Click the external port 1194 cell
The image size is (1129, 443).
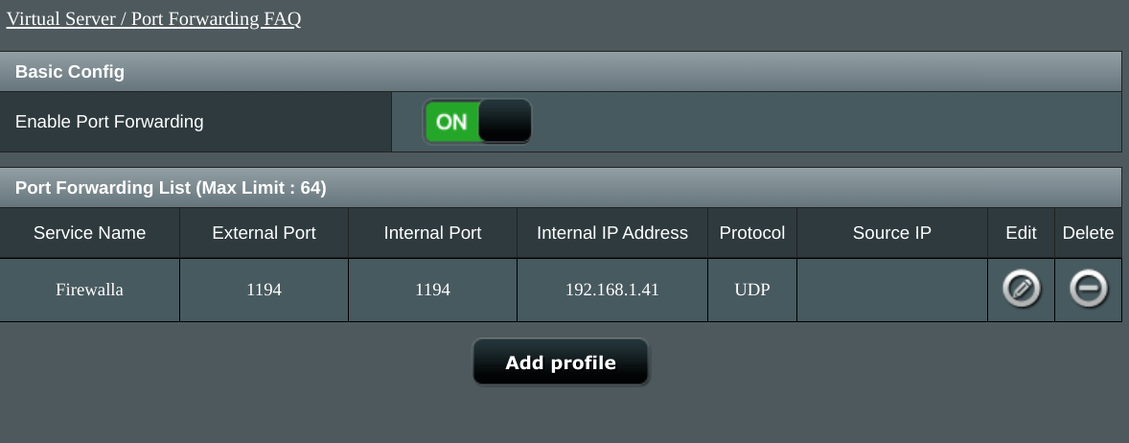[x=264, y=289]
